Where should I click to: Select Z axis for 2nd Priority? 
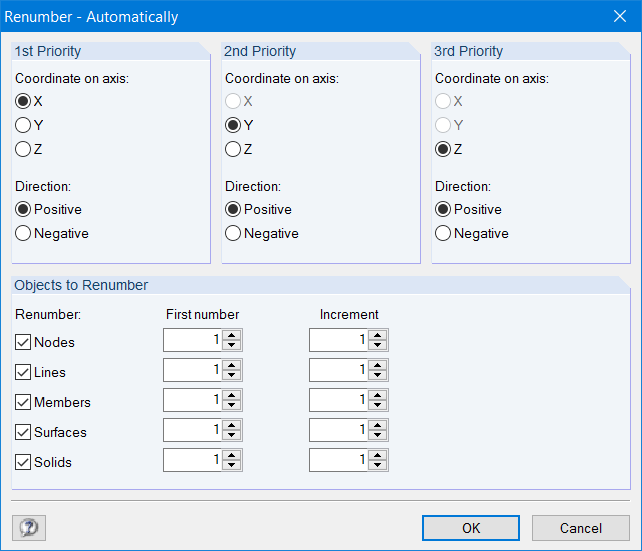(x=233, y=149)
